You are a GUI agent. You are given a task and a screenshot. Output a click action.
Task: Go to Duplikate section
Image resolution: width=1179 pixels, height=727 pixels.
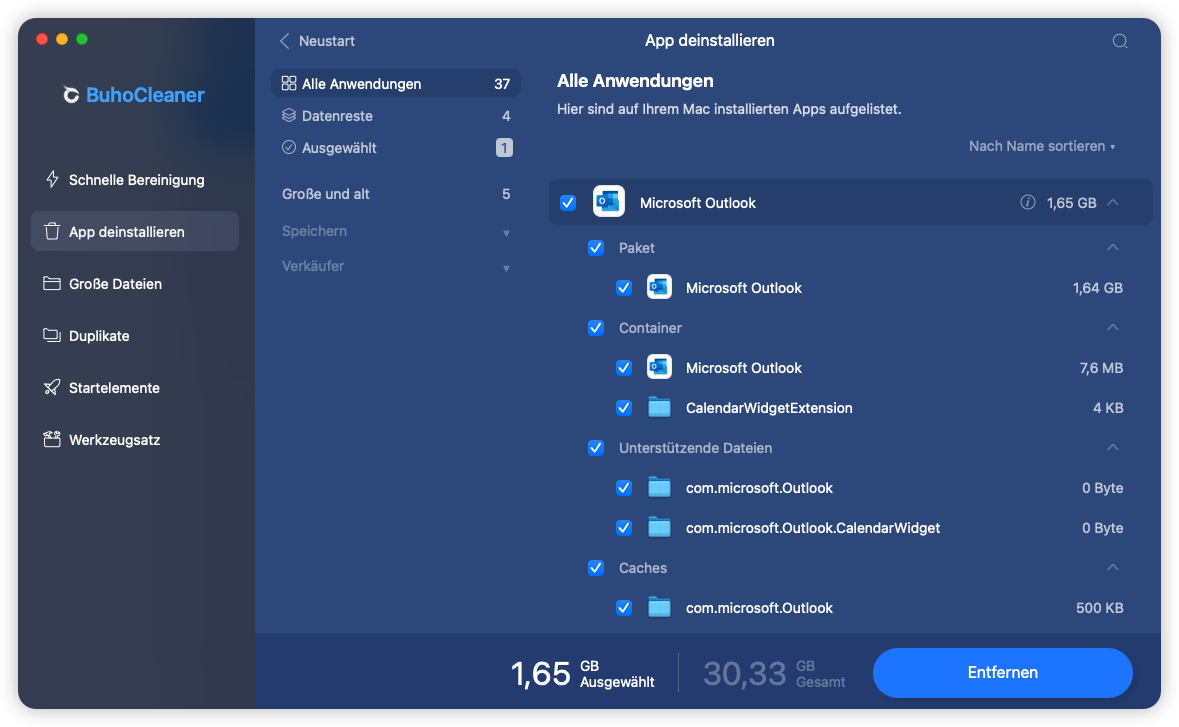point(135,335)
